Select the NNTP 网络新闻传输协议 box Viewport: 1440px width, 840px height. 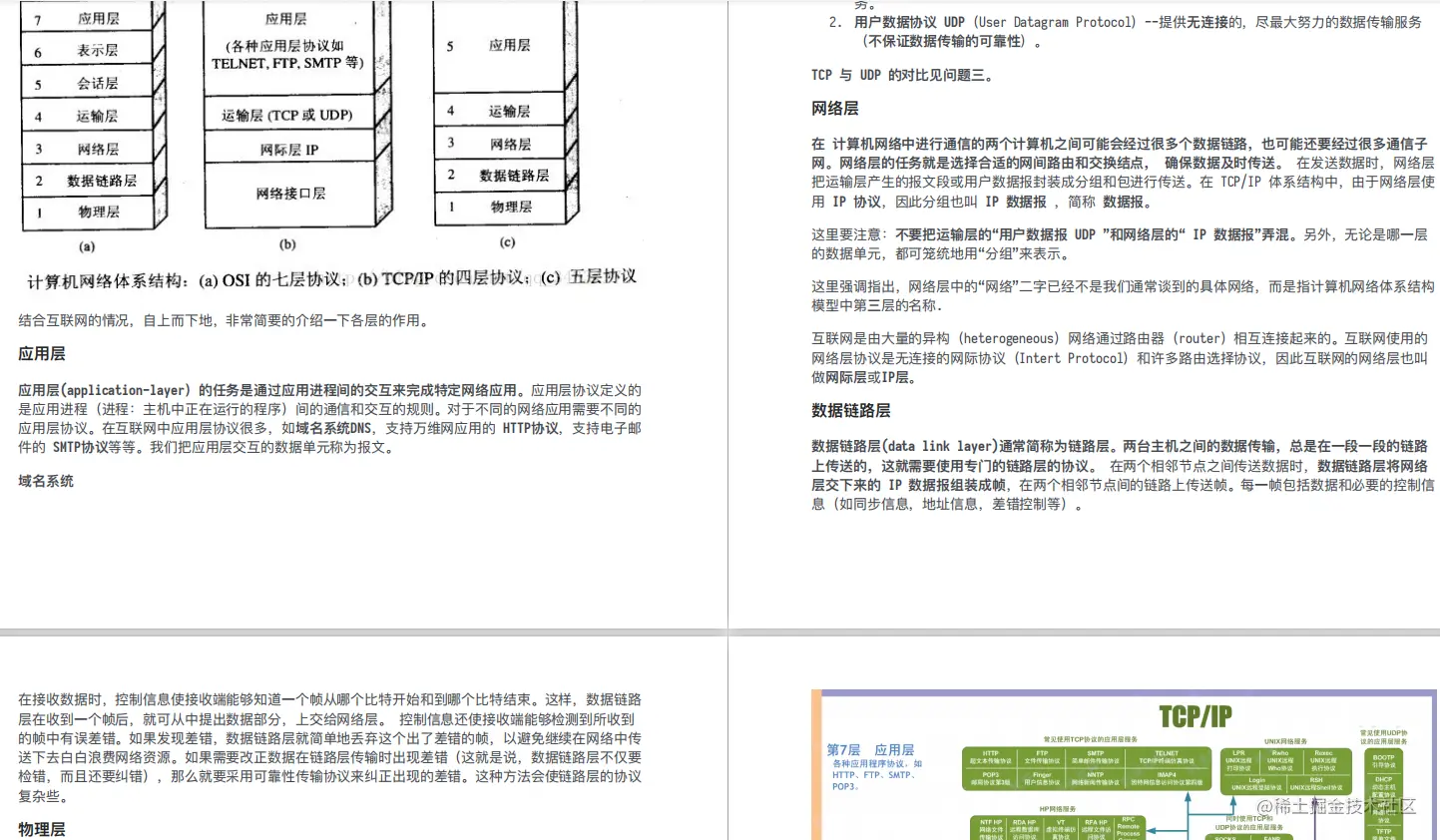[1096, 778]
